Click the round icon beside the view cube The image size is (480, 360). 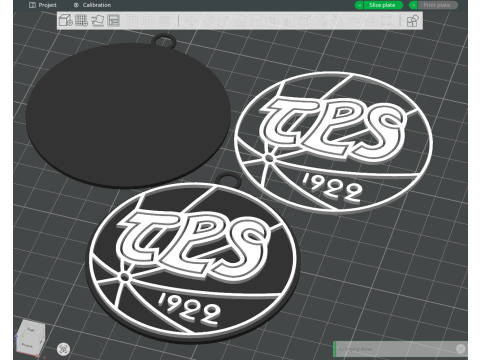[x=63, y=349]
